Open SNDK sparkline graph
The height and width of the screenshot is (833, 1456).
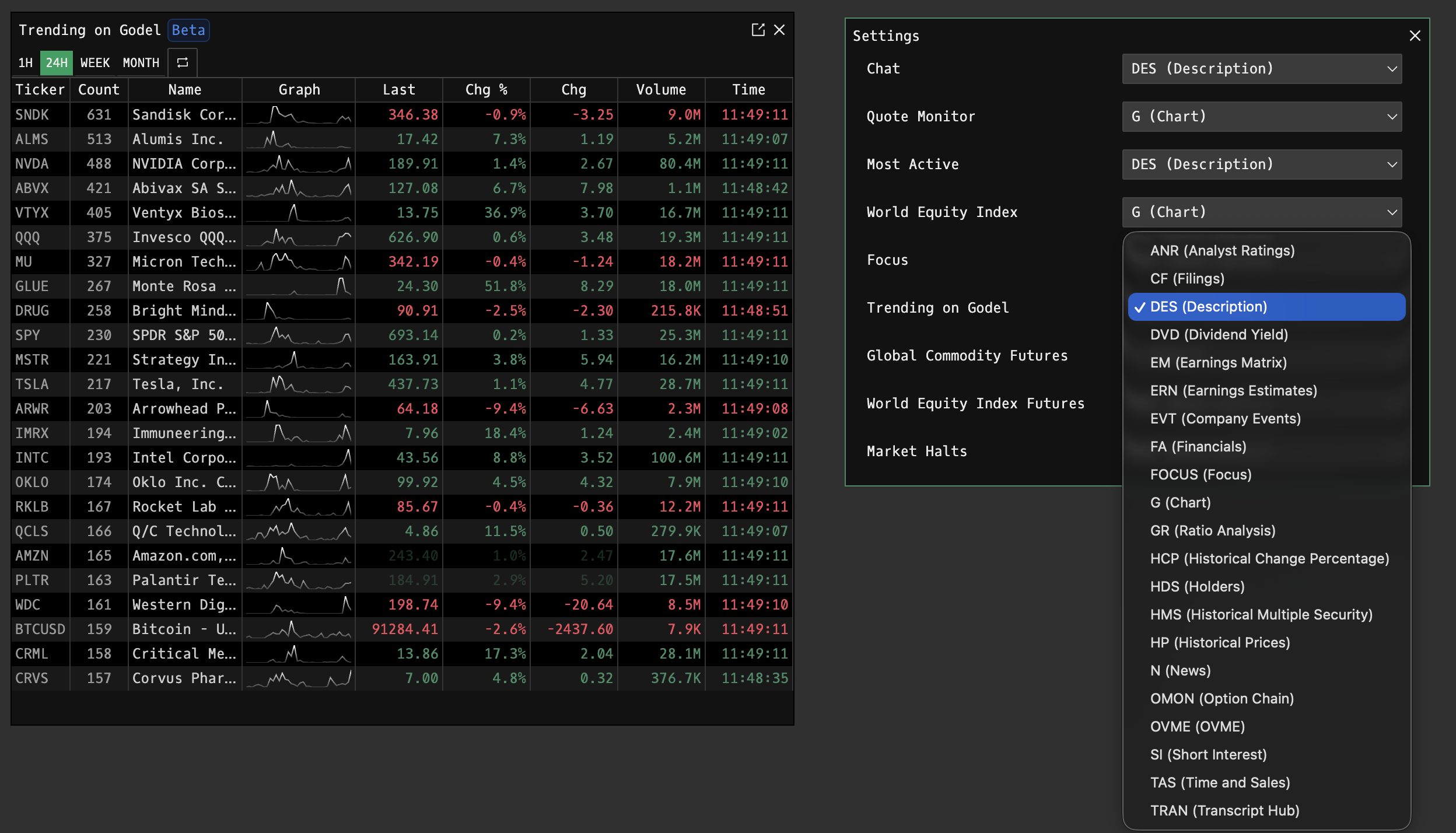point(299,115)
